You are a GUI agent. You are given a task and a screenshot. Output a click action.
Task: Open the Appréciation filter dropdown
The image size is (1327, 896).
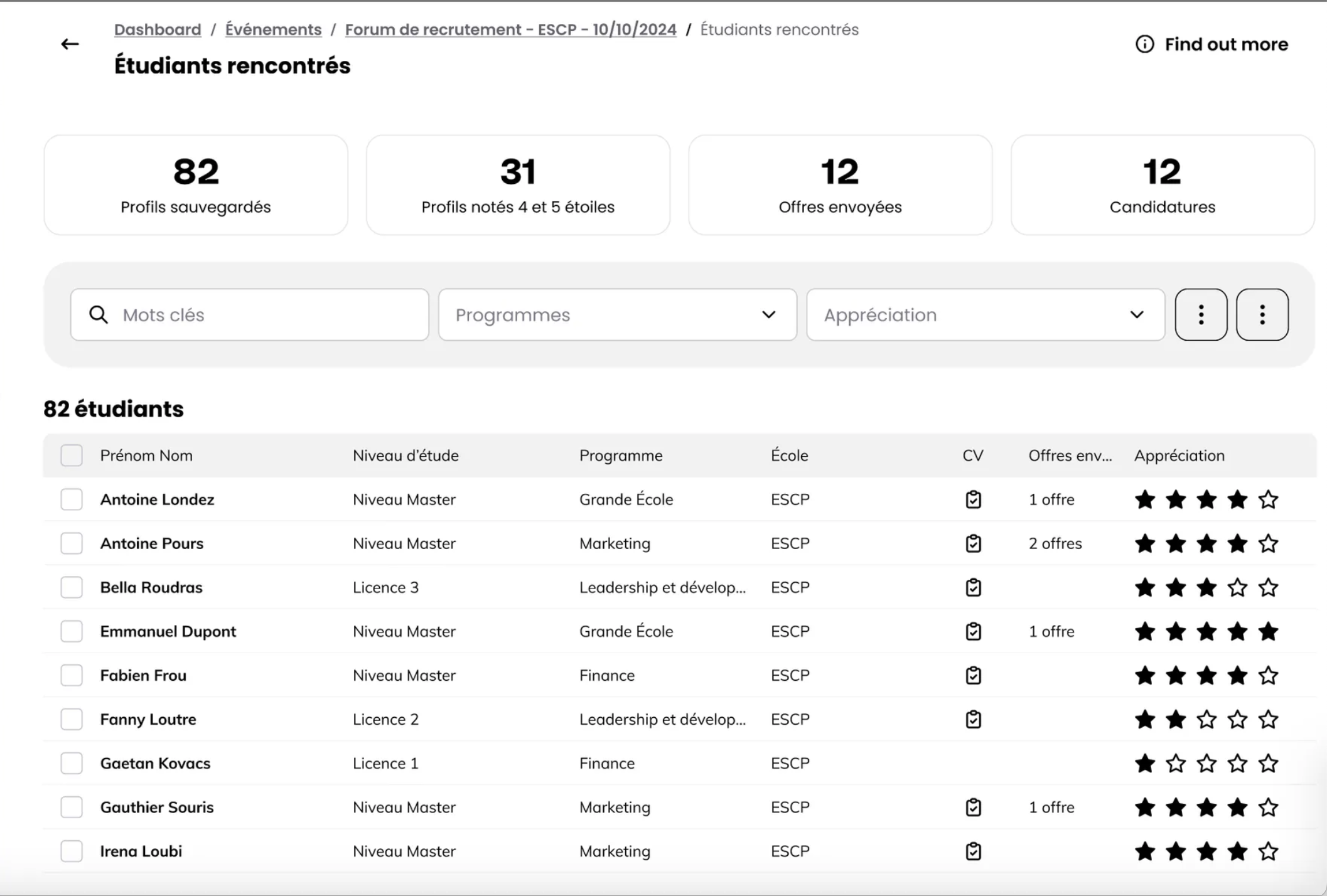[x=985, y=315]
